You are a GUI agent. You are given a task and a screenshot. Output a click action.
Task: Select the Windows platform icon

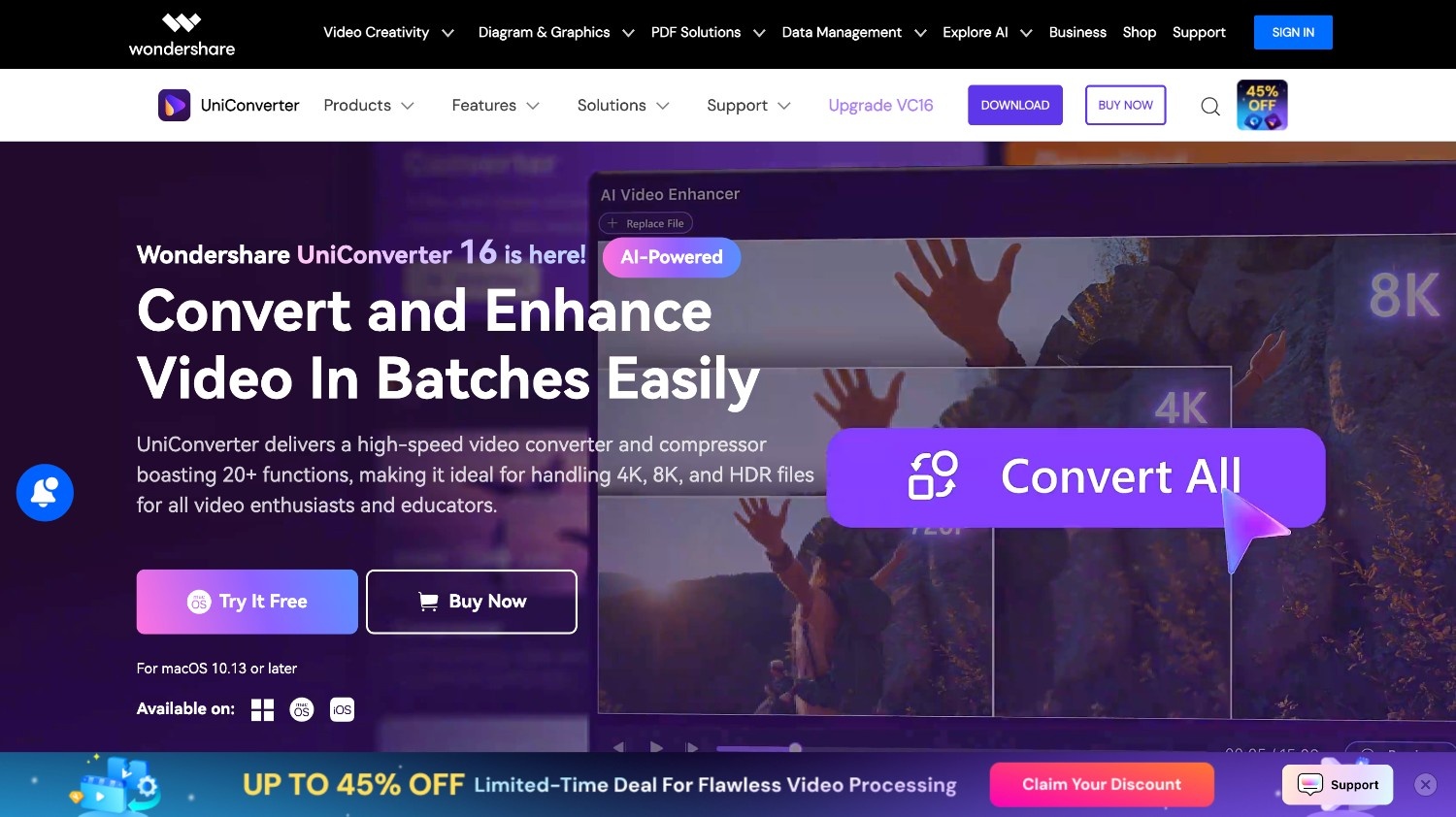262,710
